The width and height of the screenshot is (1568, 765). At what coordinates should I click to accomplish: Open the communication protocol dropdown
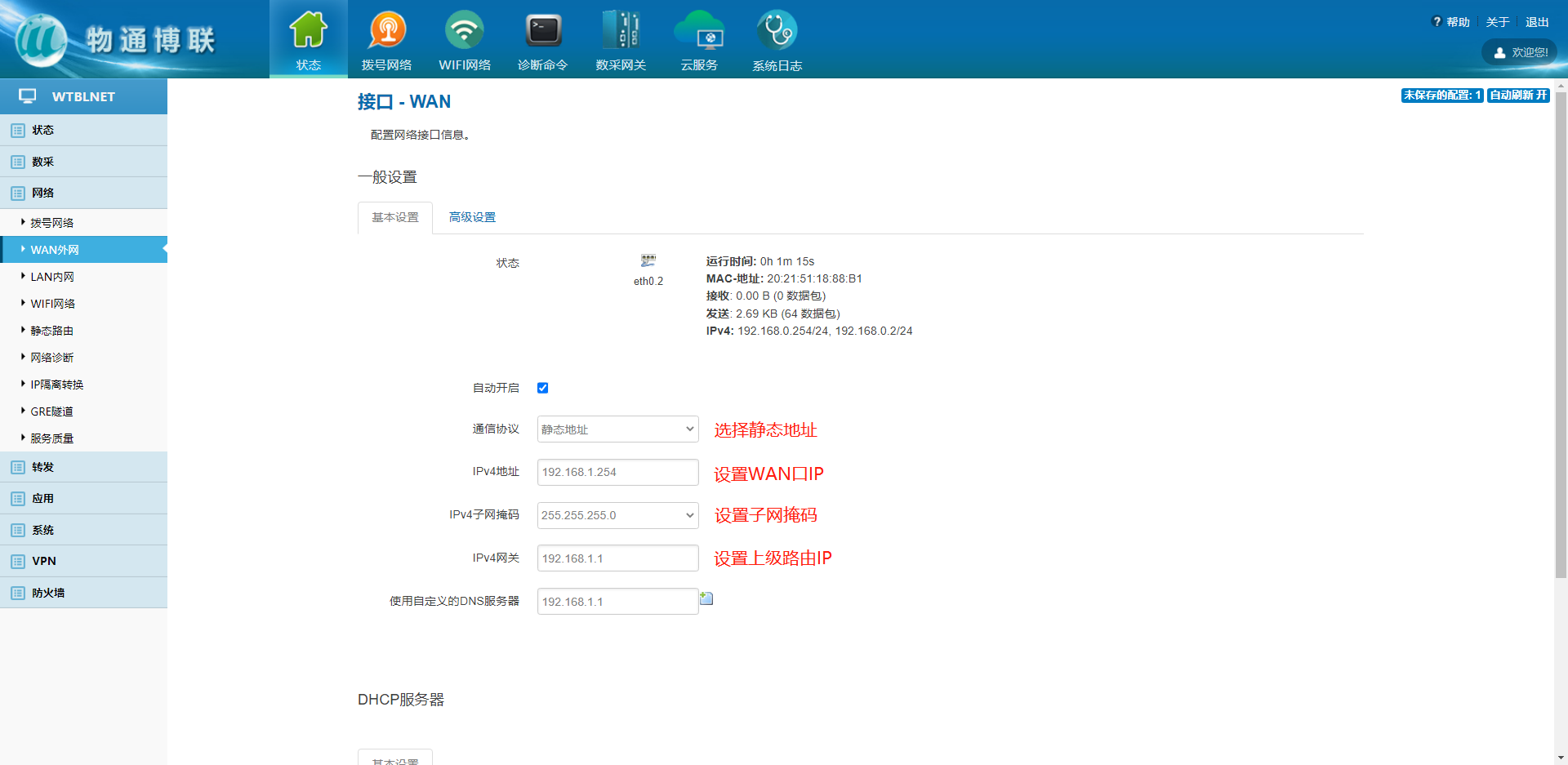(x=617, y=429)
